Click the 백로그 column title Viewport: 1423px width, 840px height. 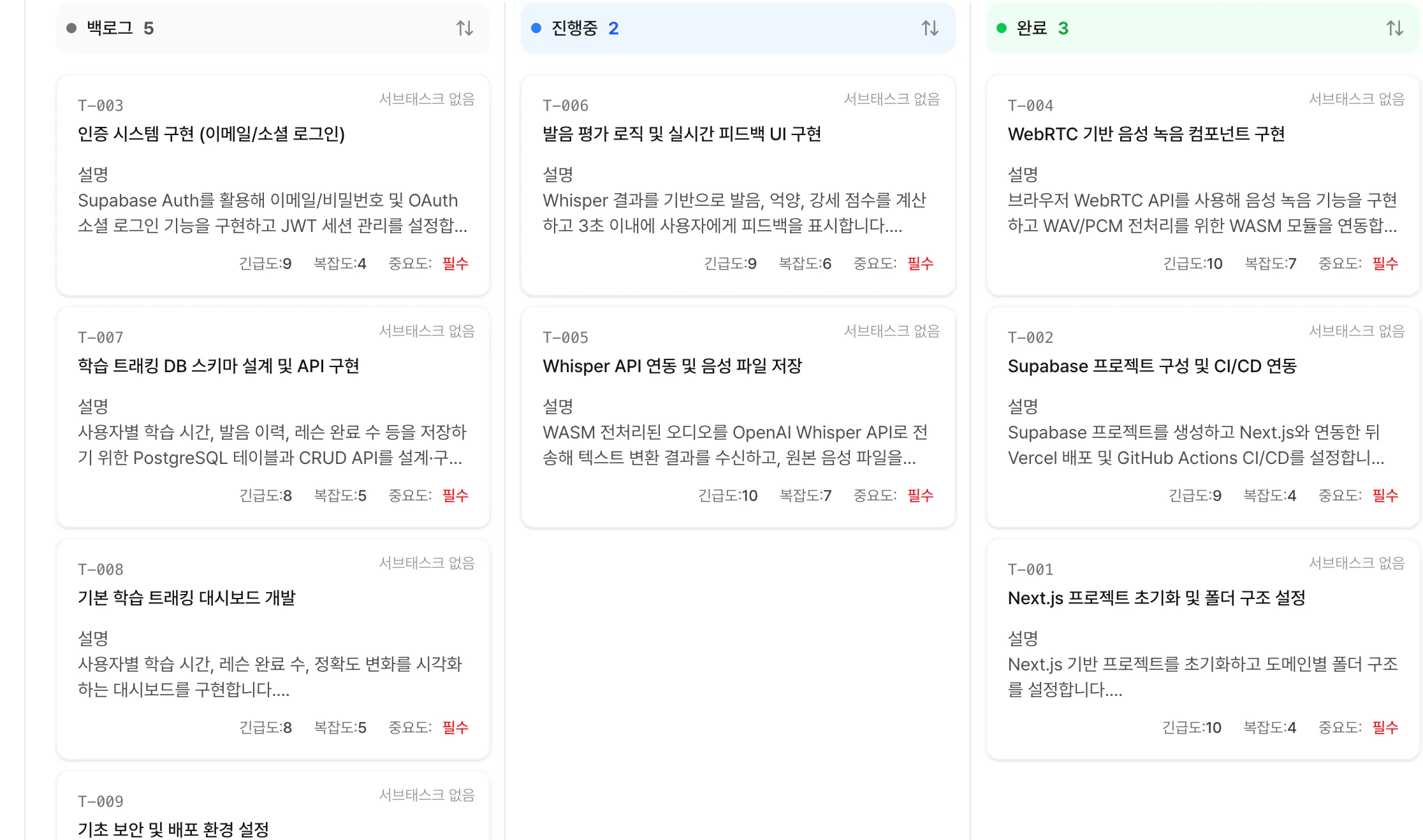pyautogui.click(x=110, y=28)
